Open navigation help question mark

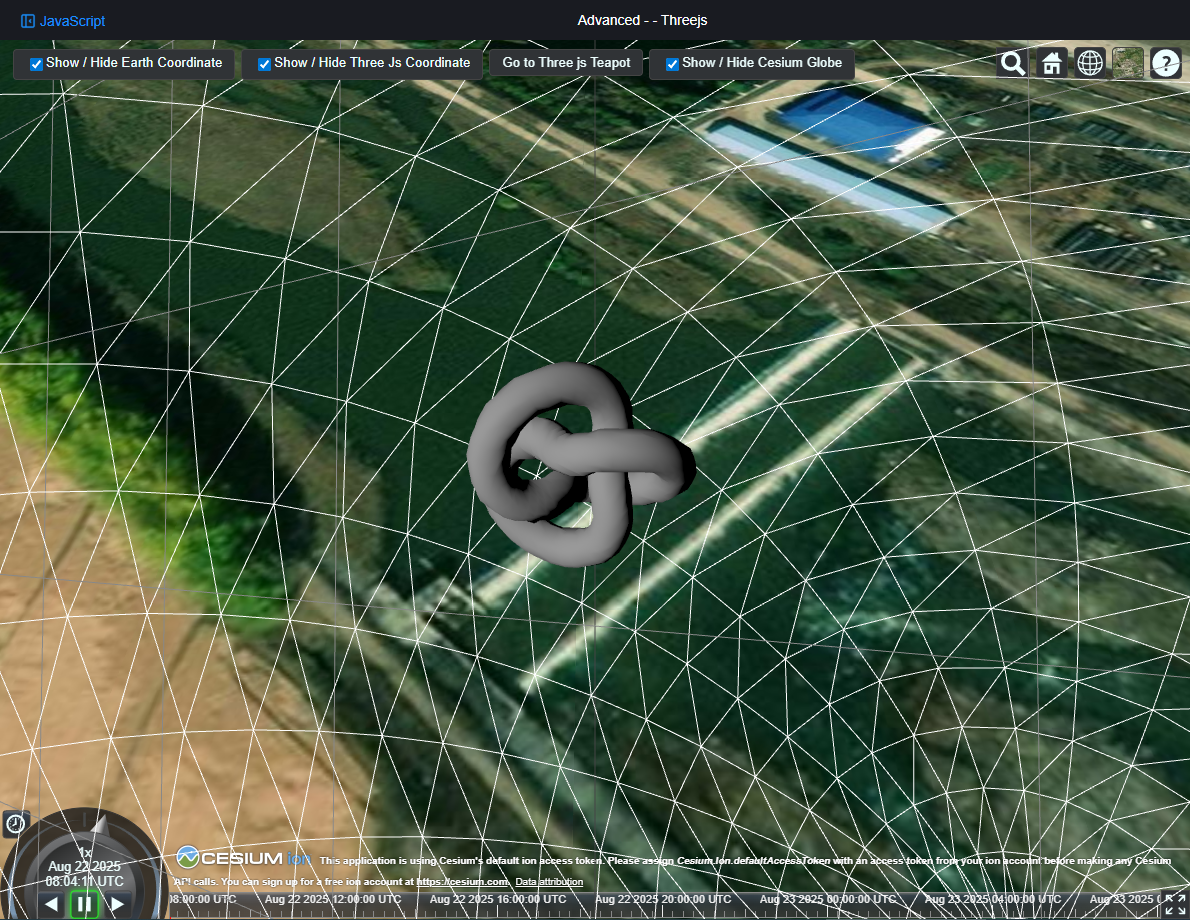(x=1166, y=63)
